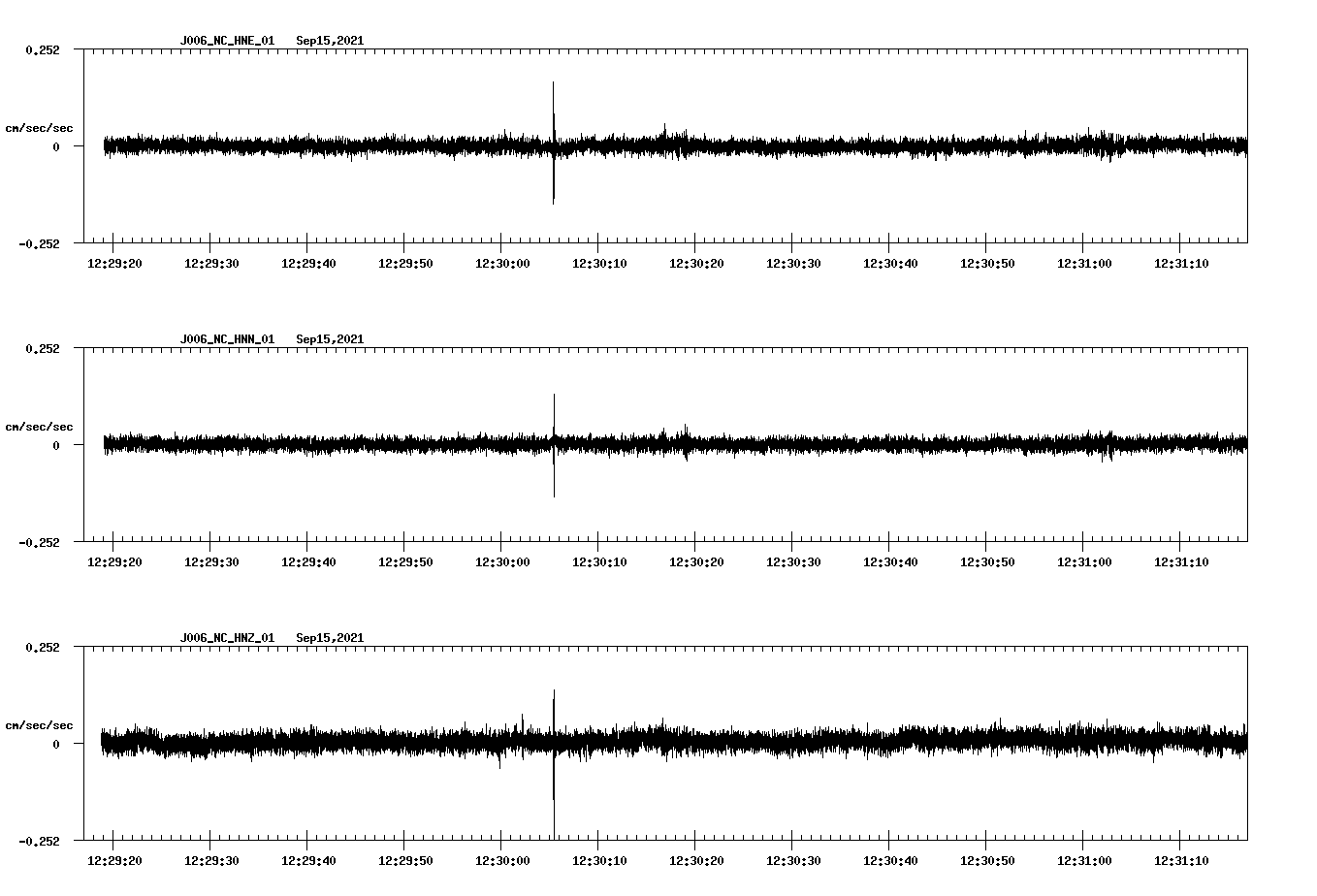Click the cm/sec/sec unit label on HNZ plot
This screenshot has width=1317, height=896.
pos(39,725)
